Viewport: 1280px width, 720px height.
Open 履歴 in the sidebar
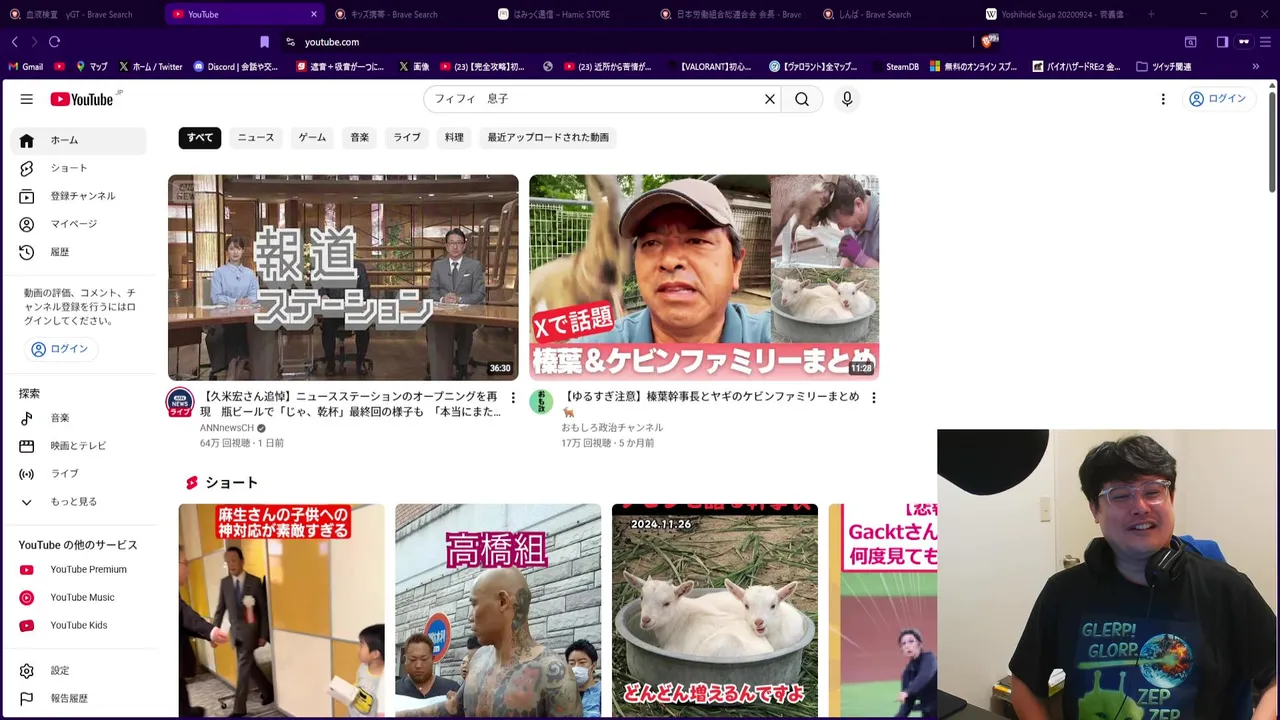point(79,252)
